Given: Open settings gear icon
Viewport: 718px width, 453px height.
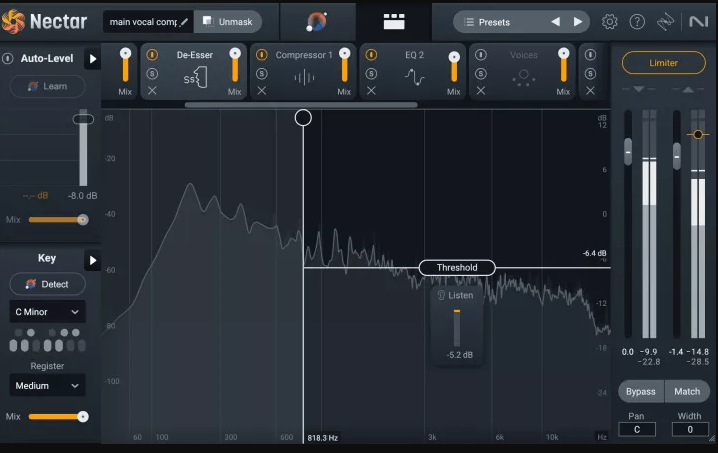Looking at the screenshot, I should pos(609,22).
